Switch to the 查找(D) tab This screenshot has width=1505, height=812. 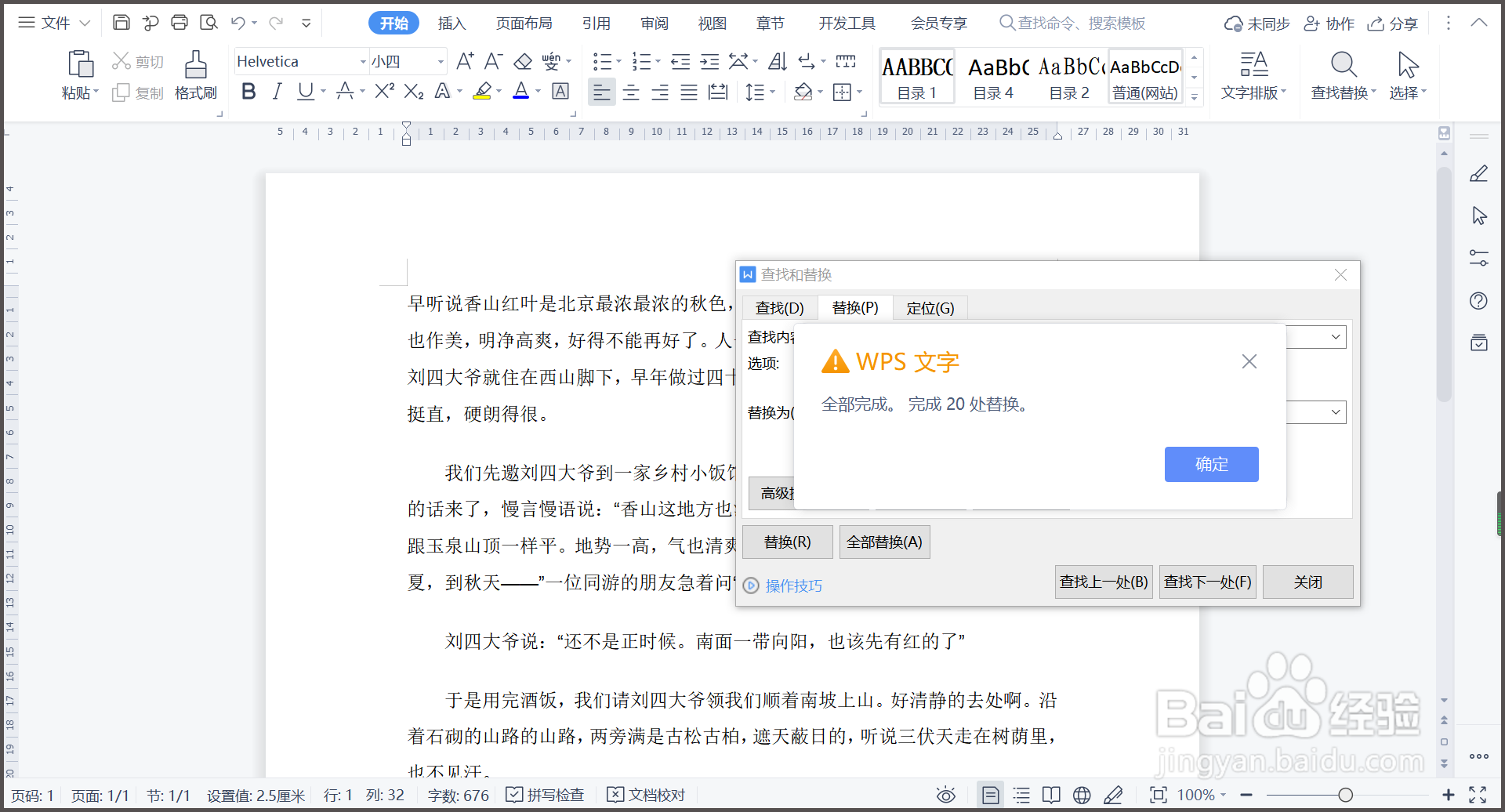(779, 307)
